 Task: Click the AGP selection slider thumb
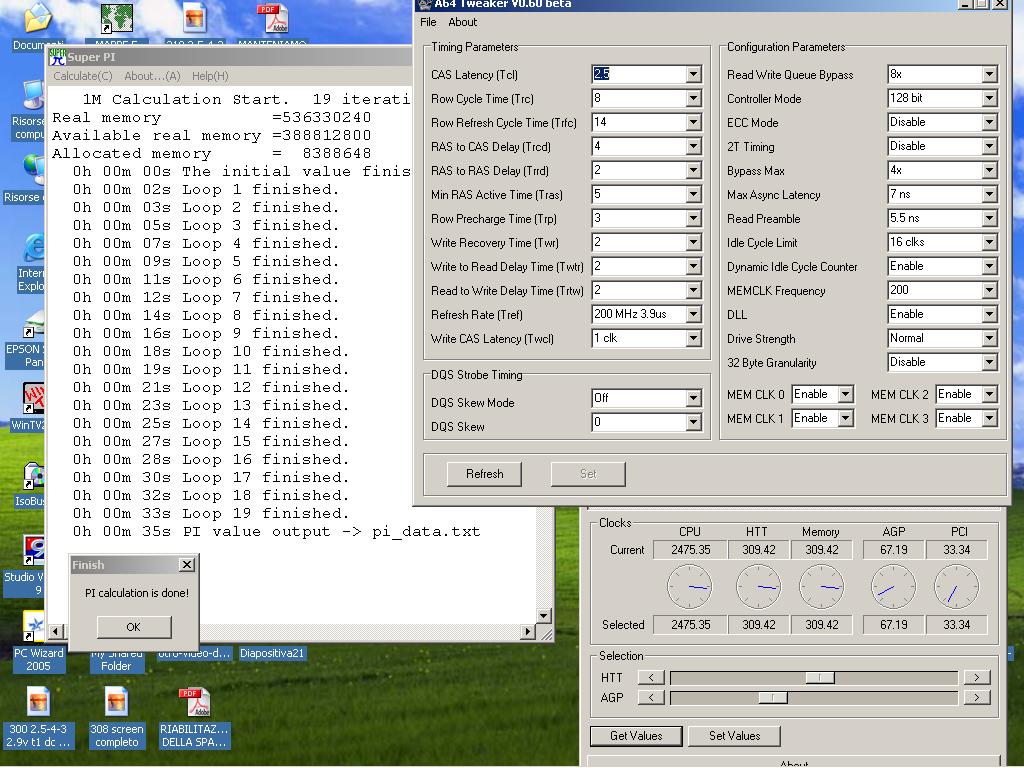coord(773,697)
